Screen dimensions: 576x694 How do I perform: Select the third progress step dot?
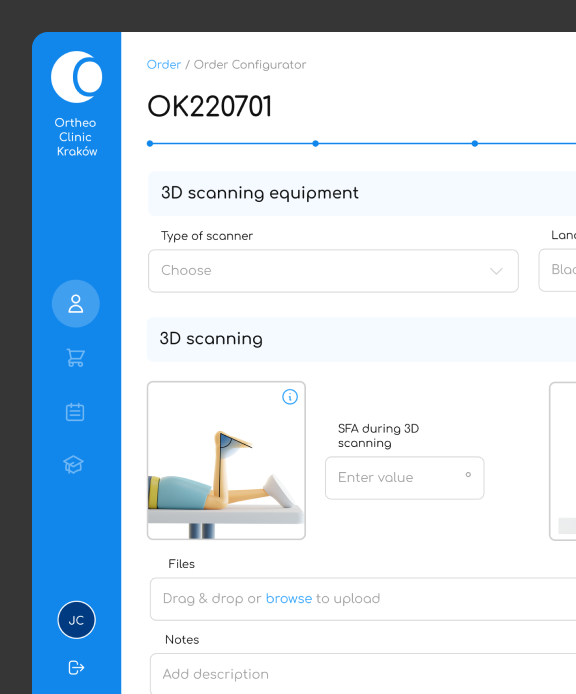[x=475, y=143]
